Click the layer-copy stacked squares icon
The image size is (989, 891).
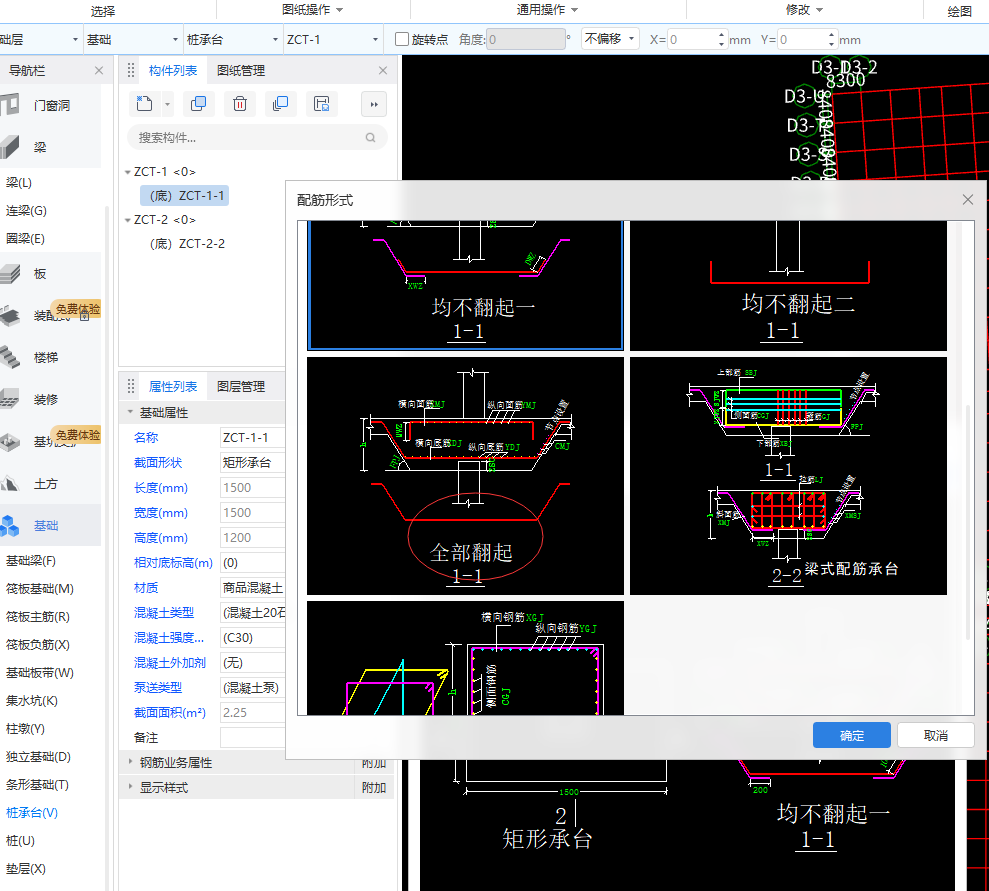click(x=281, y=104)
